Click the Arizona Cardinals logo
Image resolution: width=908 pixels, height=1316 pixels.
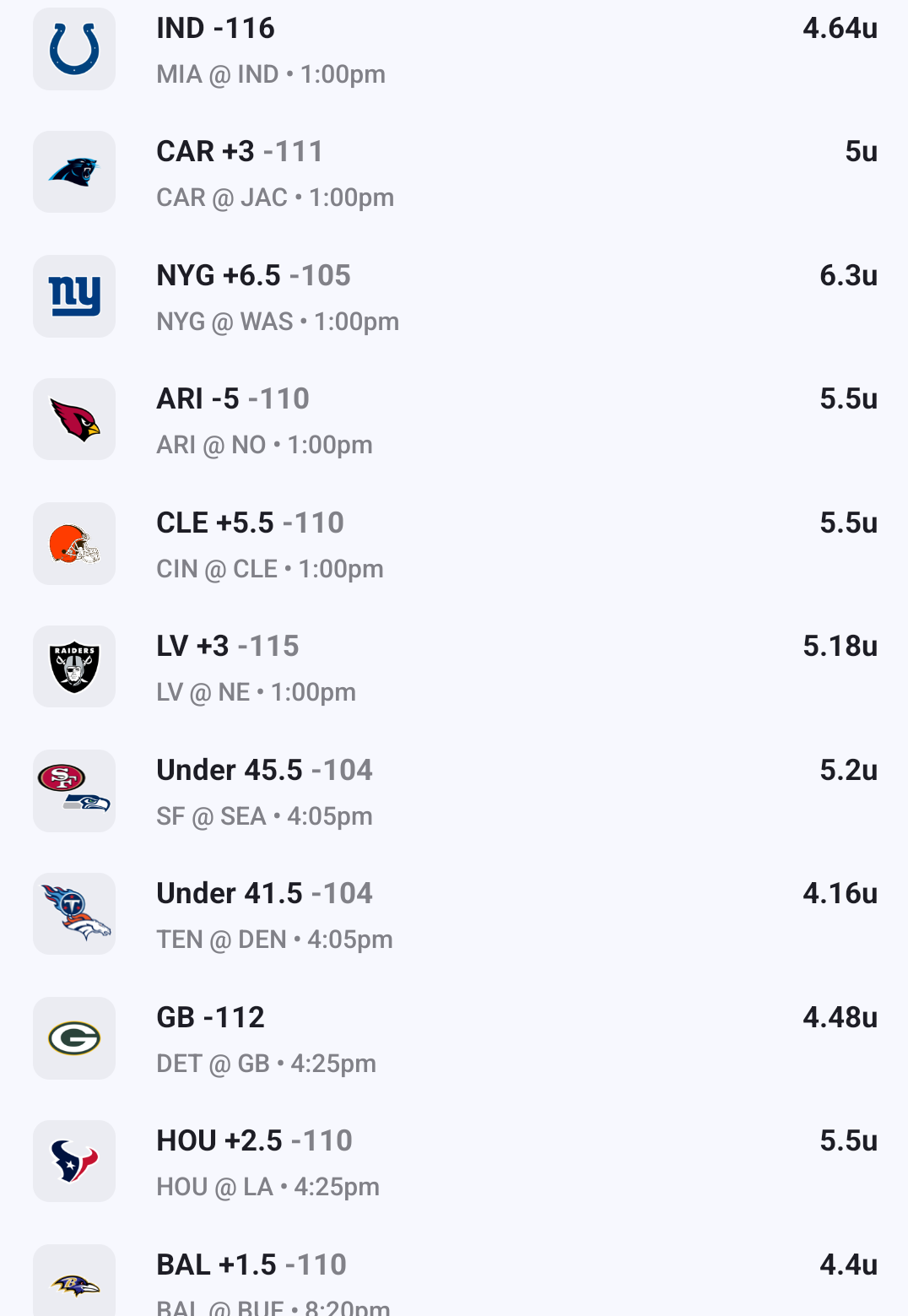(74, 420)
